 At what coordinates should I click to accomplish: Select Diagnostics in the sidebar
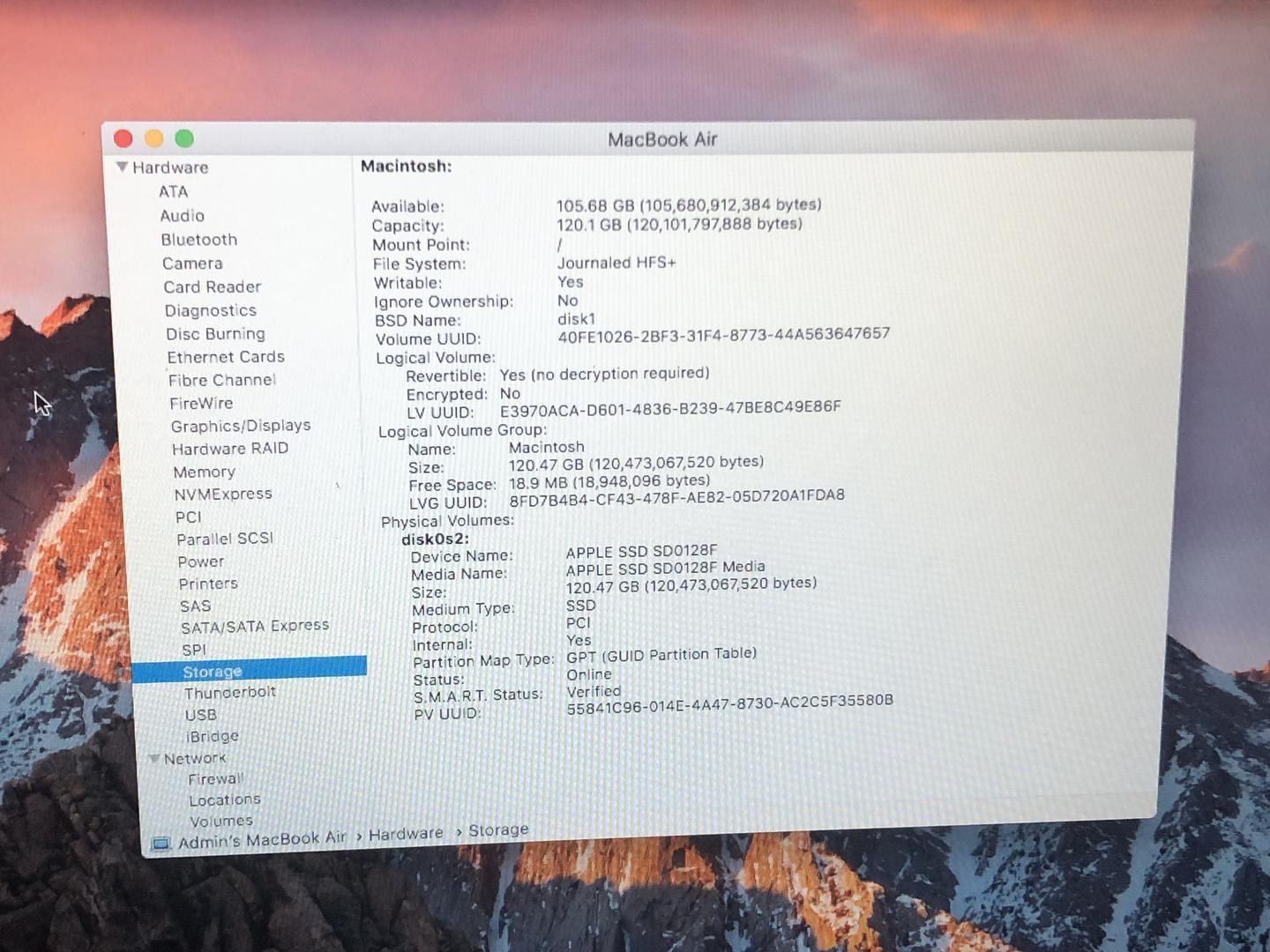pos(210,310)
